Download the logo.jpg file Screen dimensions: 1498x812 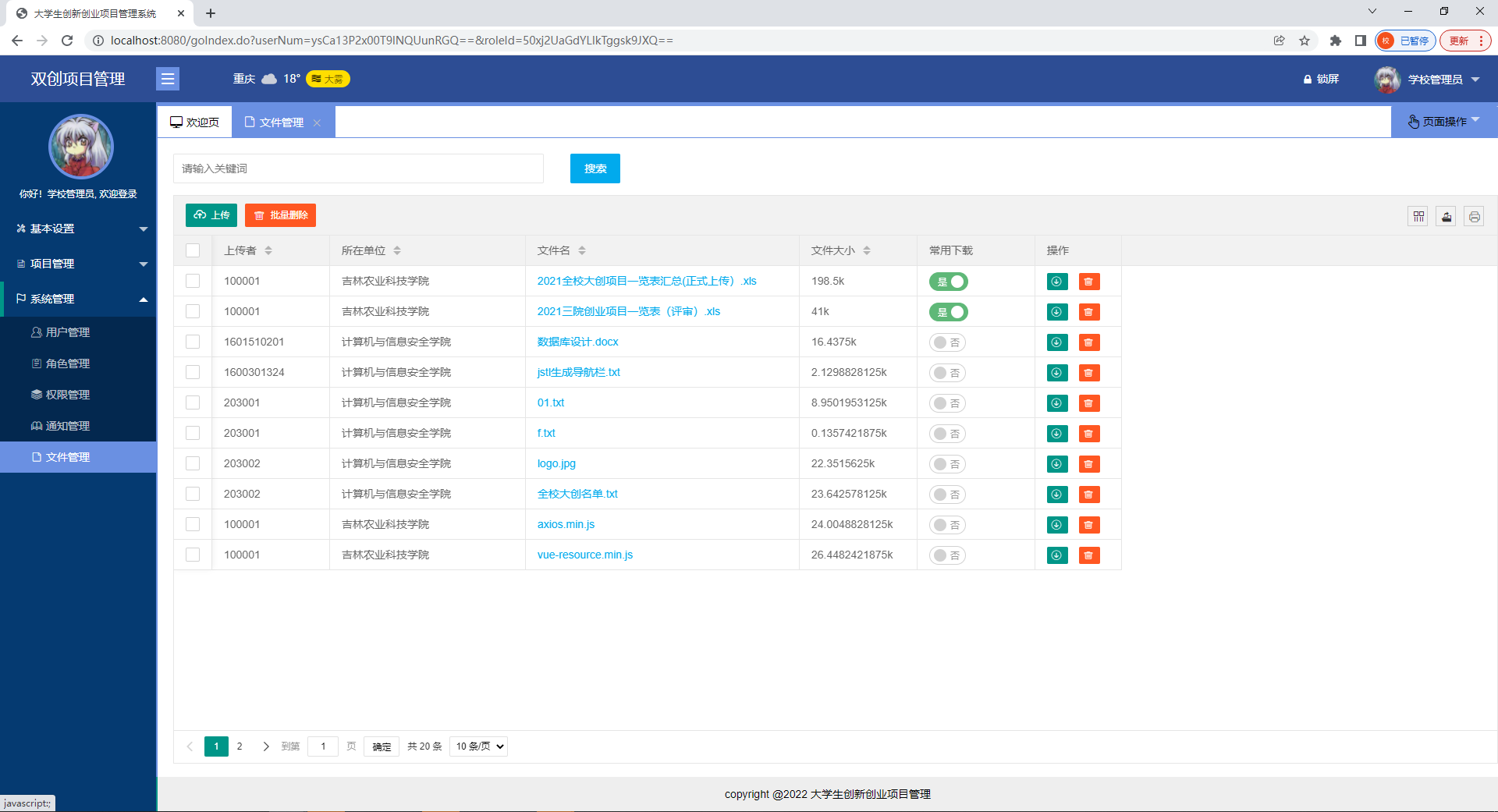coord(1057,464)
